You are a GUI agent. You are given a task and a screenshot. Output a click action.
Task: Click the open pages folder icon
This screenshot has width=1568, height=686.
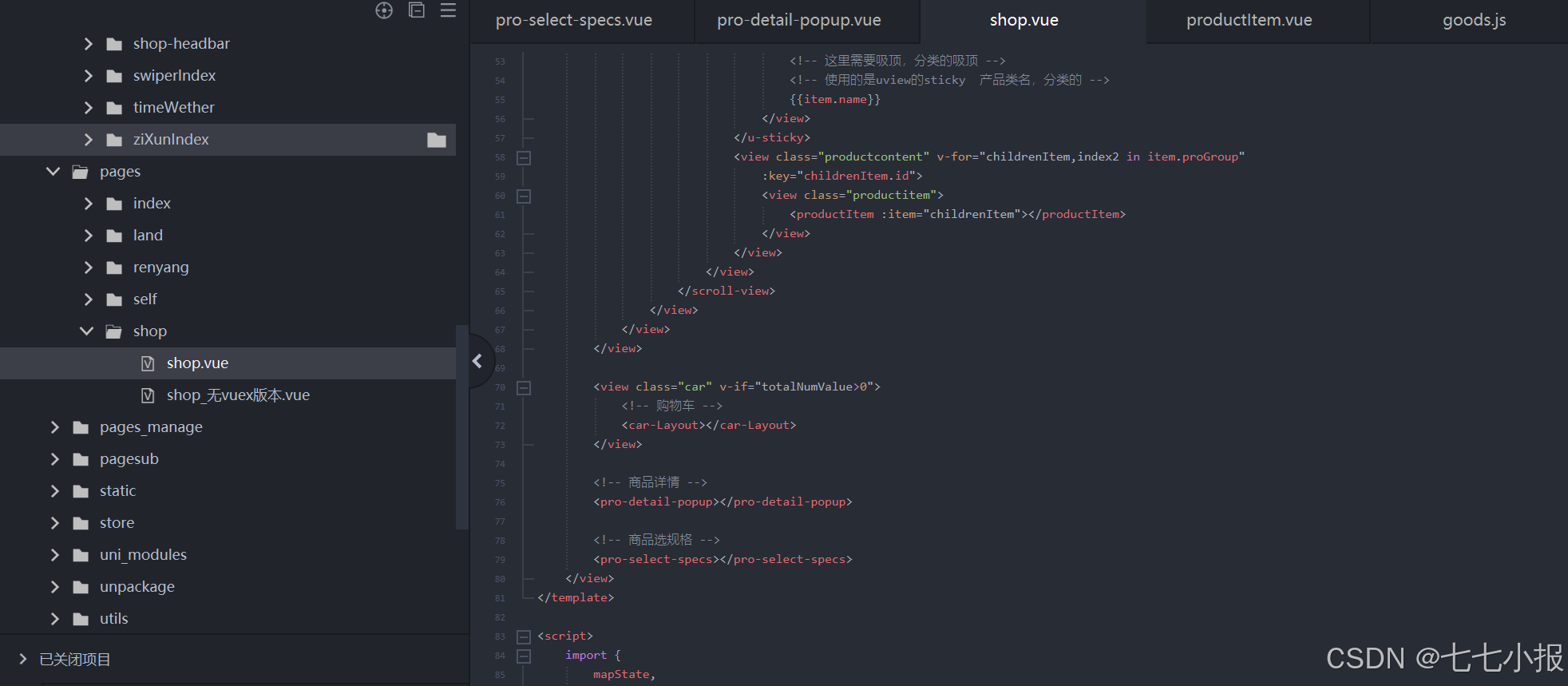[x=81, y=172]
